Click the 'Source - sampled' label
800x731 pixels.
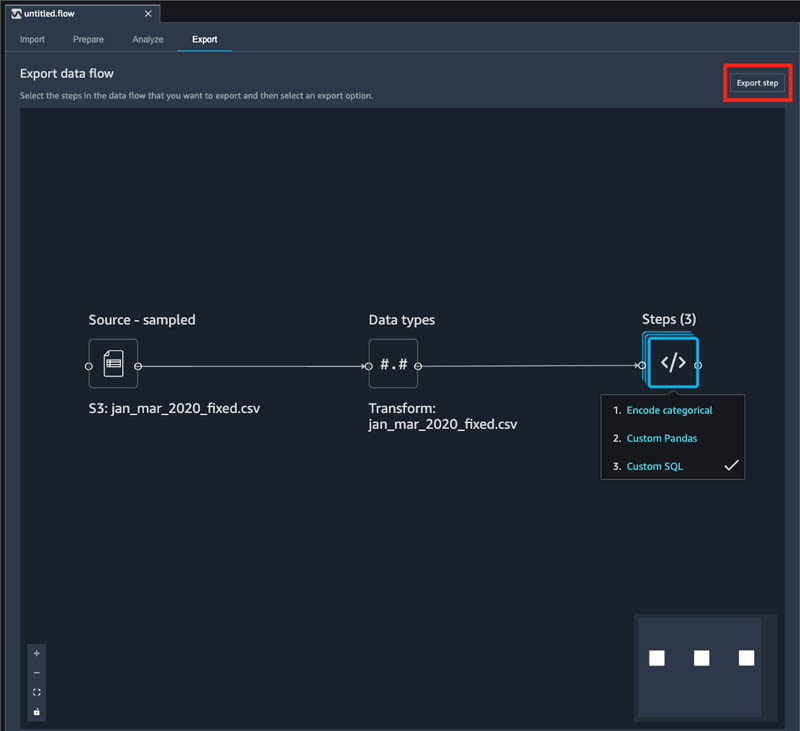(142, 320)
